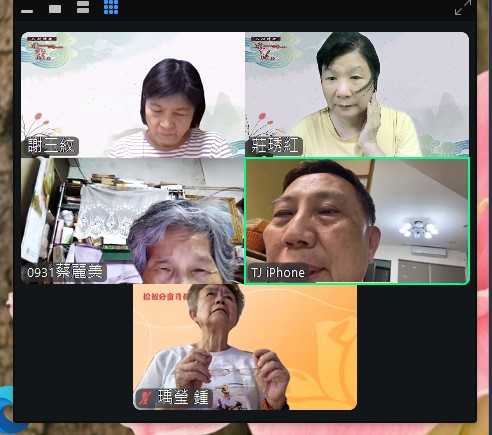Select the 莊琇紅 participant video tile
Viewport: 492px width, 435px height.
[x=357, y=95]
